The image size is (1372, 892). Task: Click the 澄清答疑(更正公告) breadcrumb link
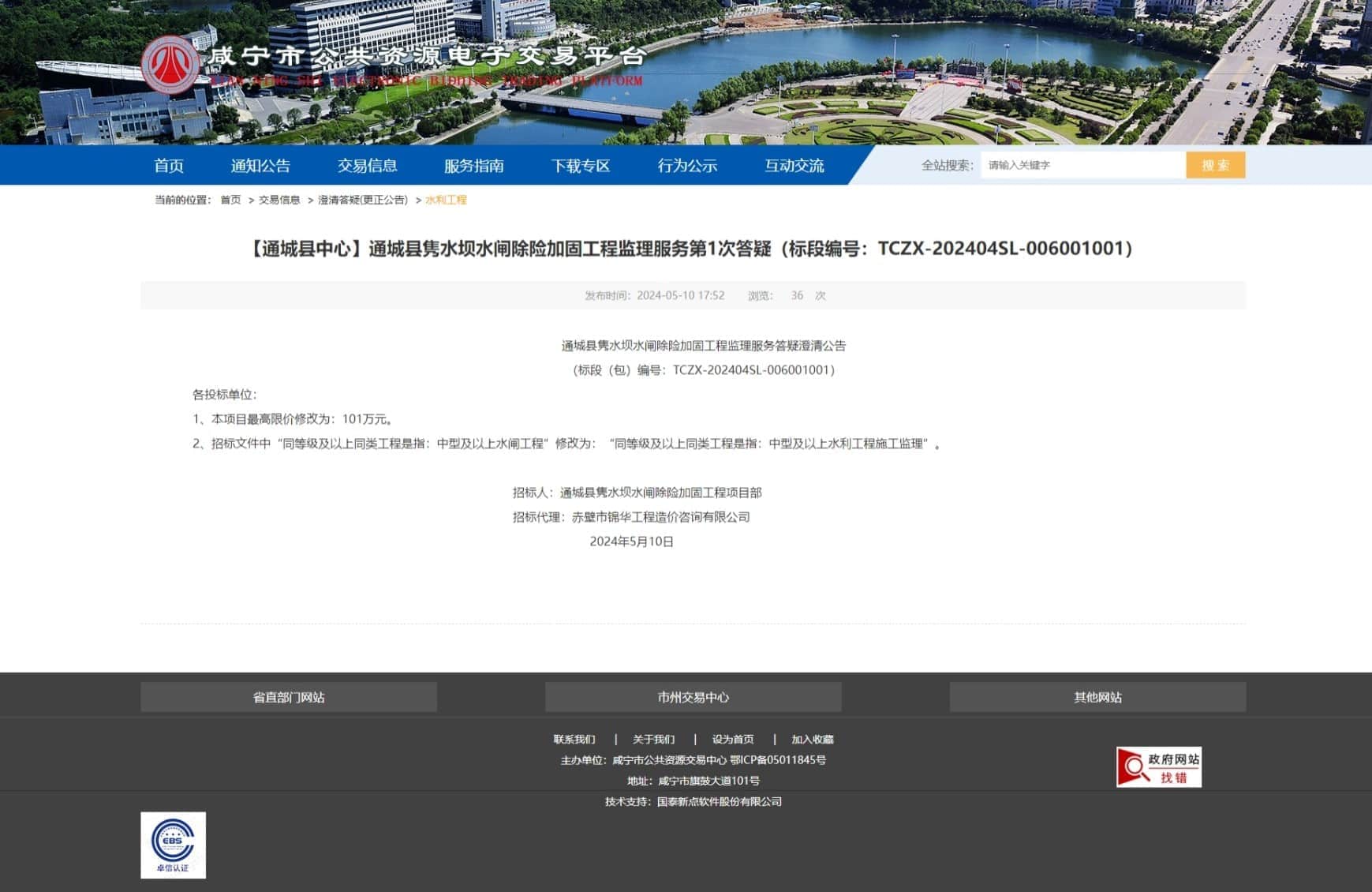pos(363,201)
